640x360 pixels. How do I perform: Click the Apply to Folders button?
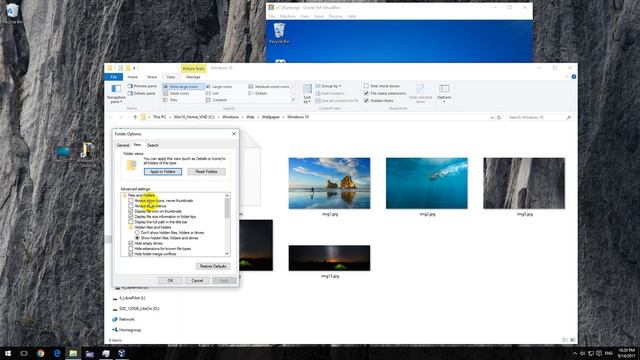[163, 172]
